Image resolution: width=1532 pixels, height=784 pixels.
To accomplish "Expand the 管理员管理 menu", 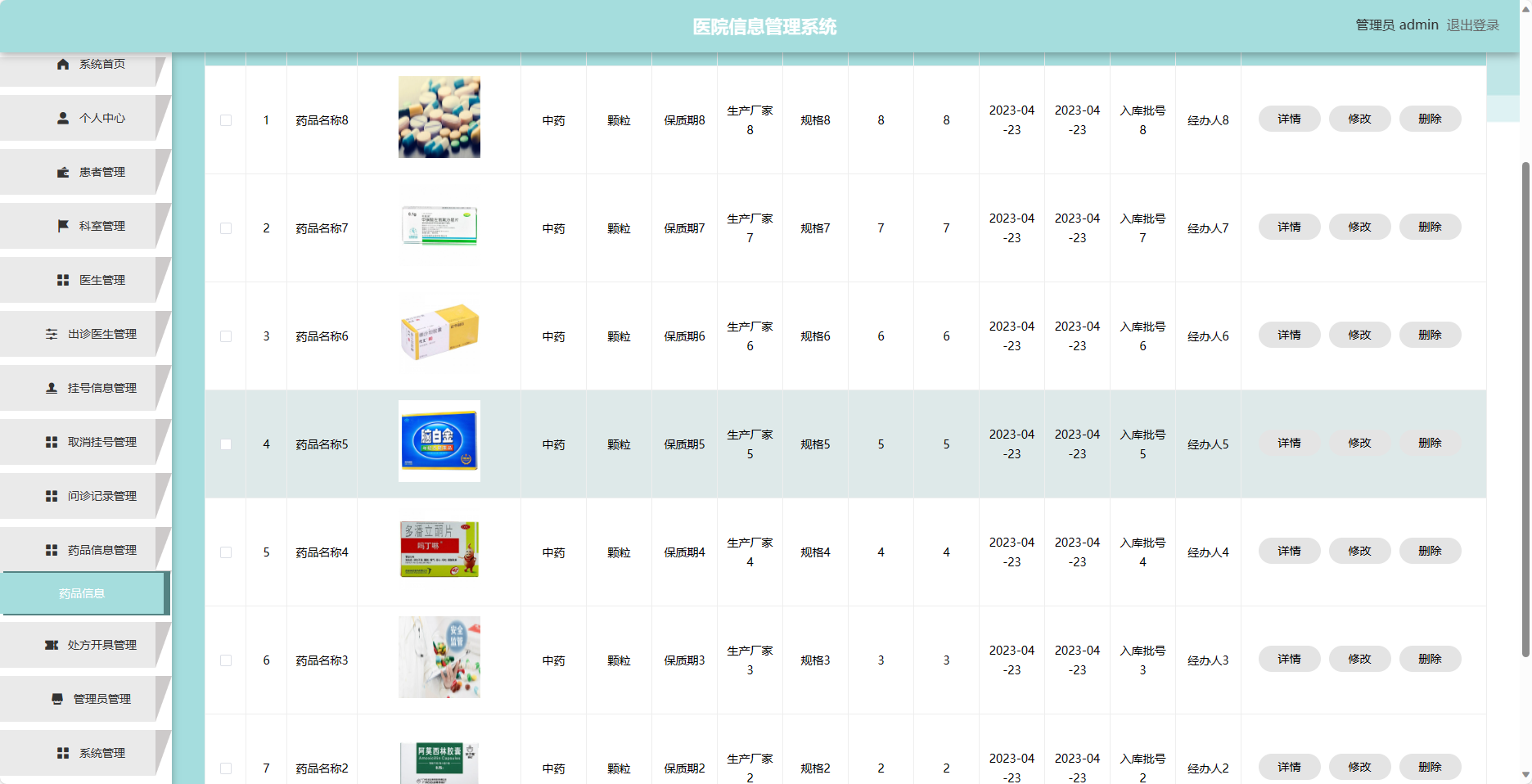I will [85, 699].
